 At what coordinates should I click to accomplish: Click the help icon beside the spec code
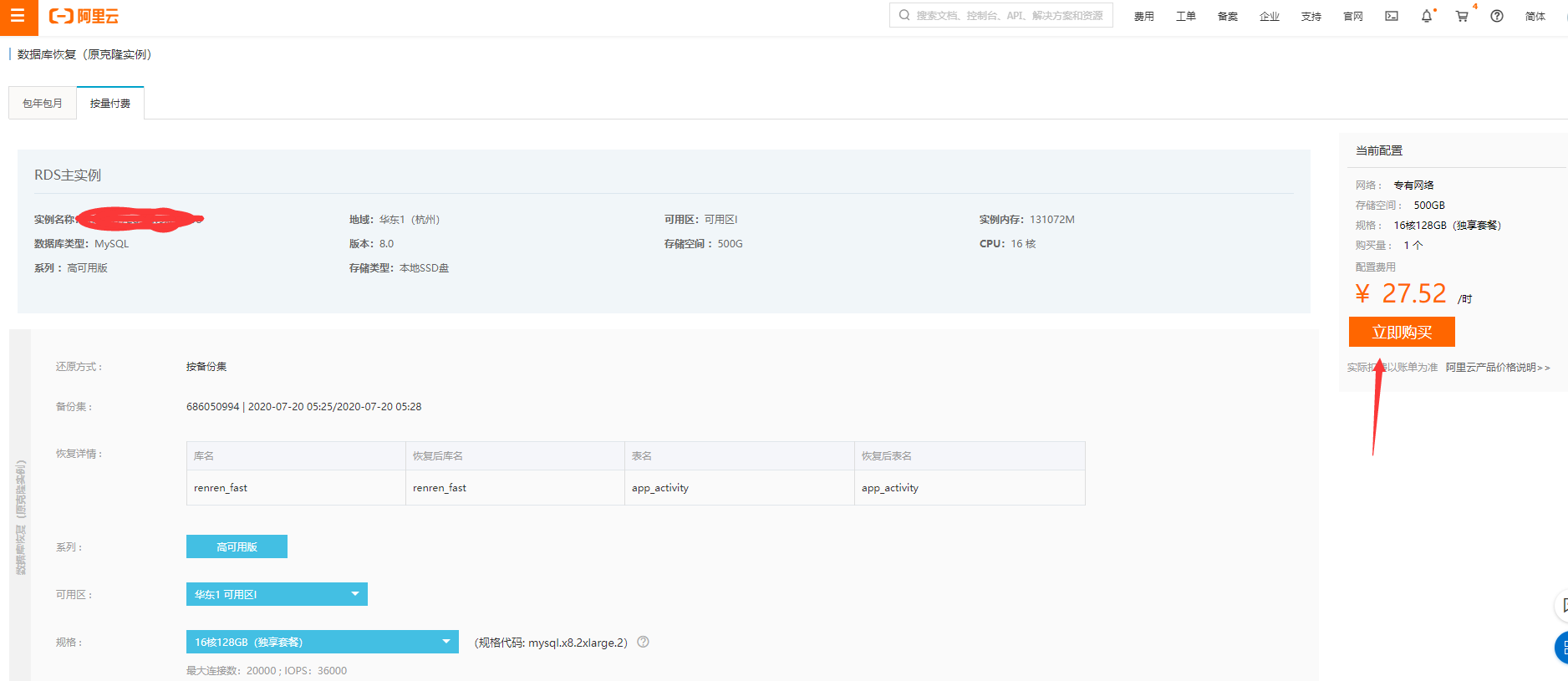tap(643, 642)
